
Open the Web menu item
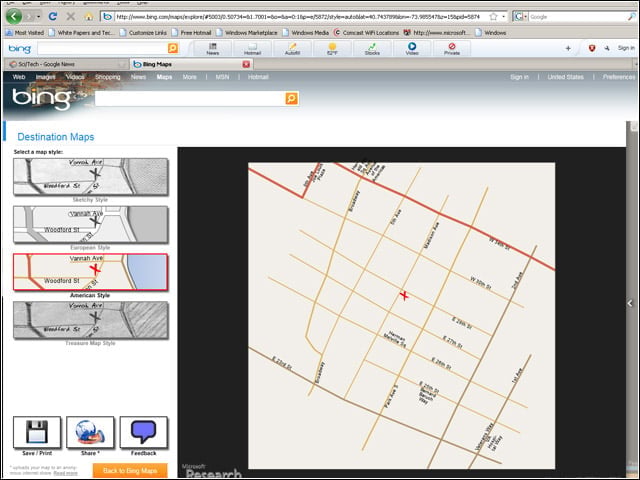point(19,77)
